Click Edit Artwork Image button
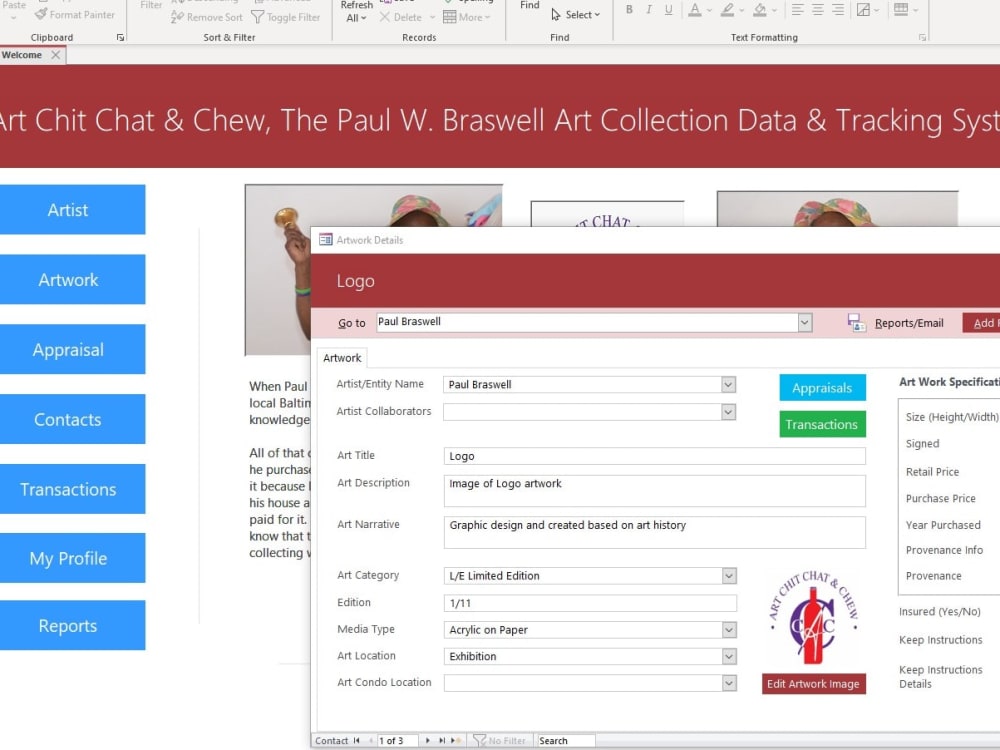 pos(813,684)
